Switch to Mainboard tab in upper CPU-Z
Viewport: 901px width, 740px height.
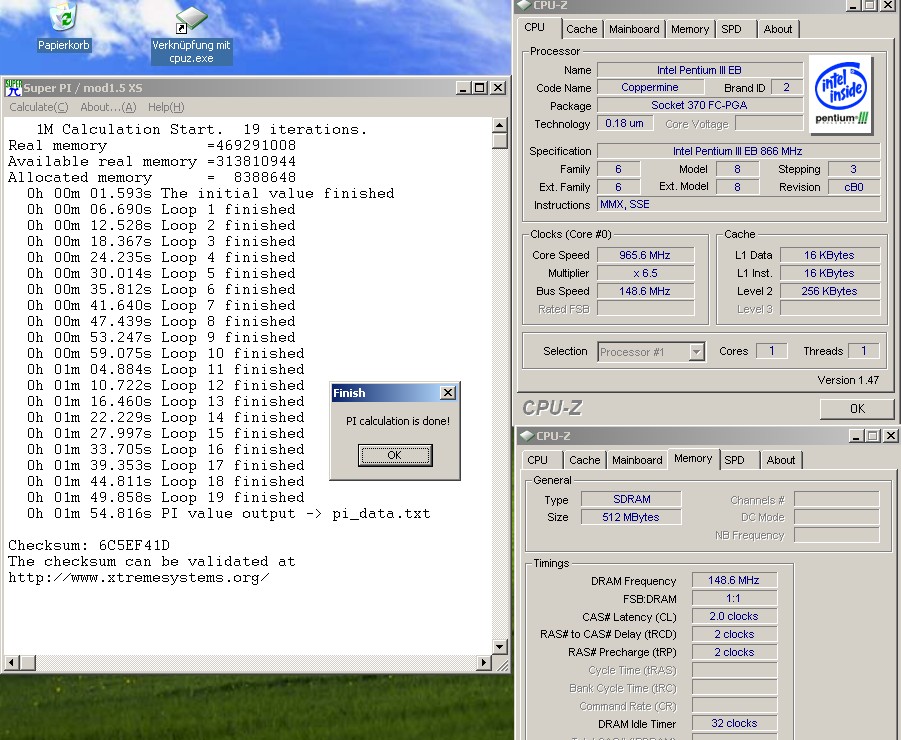click(x=634, y=29)
